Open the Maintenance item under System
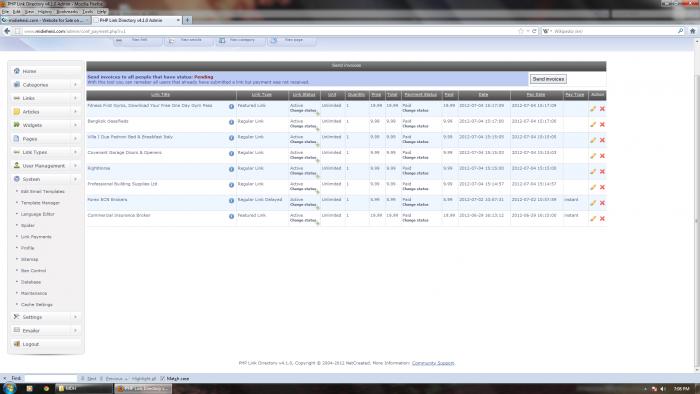700x394 pixels. 34,294
